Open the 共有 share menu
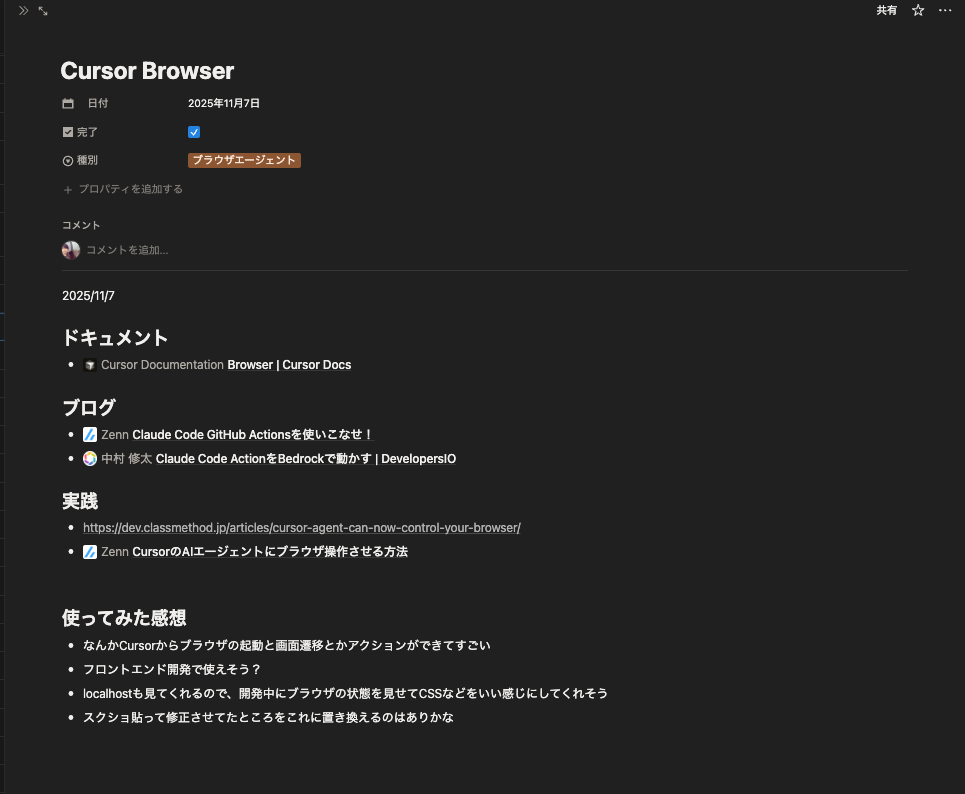Image resolution: width=965 pixels, height=794 pixels. (886, 10)
